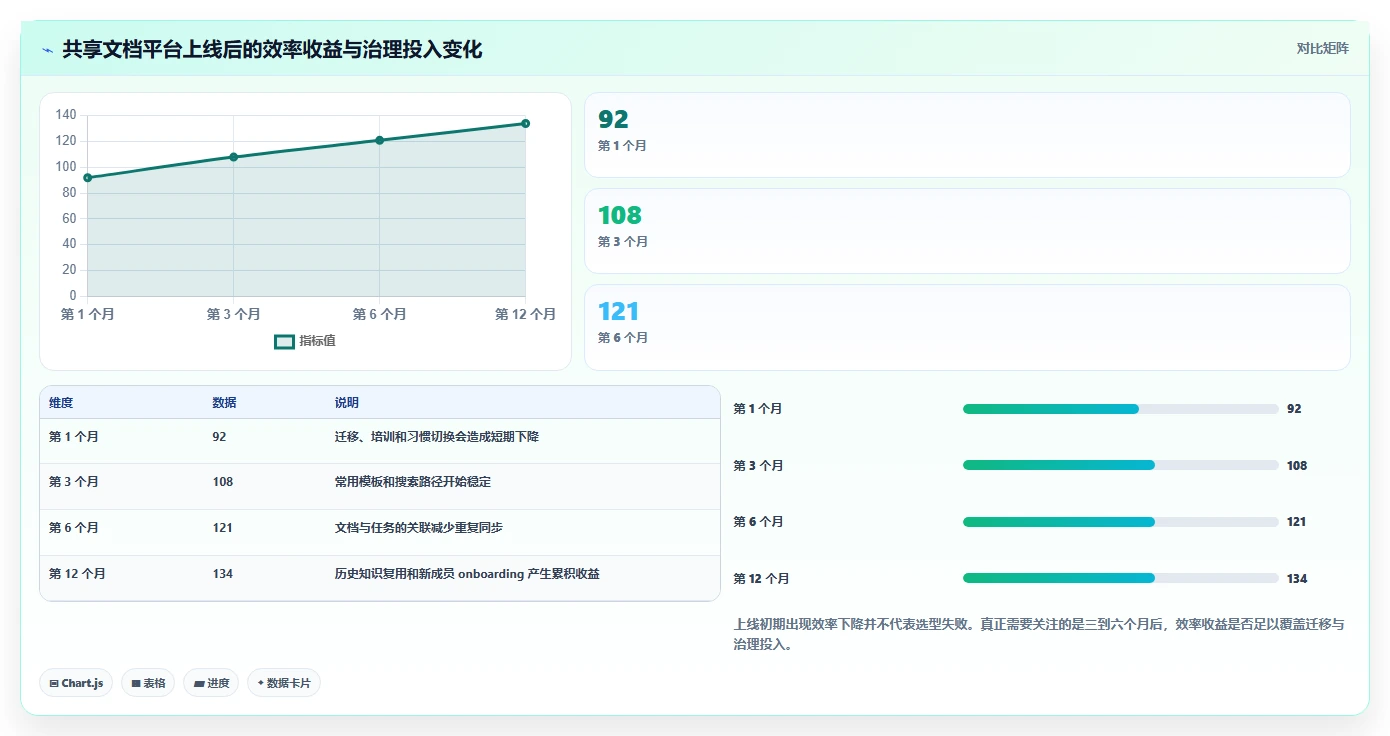The image size is (1390, 736).
Task: Click the x-axis label 第 12 个月
Action: click(x=525, y=314)
